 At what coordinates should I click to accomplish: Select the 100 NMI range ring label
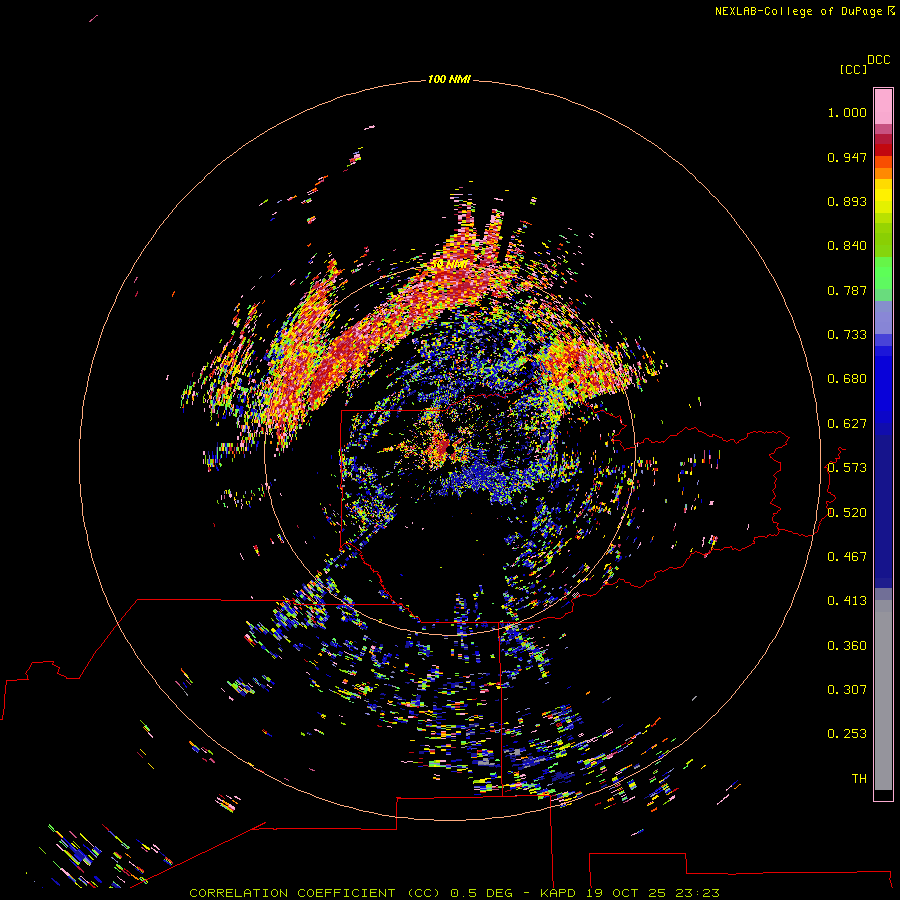click(449, 79)
